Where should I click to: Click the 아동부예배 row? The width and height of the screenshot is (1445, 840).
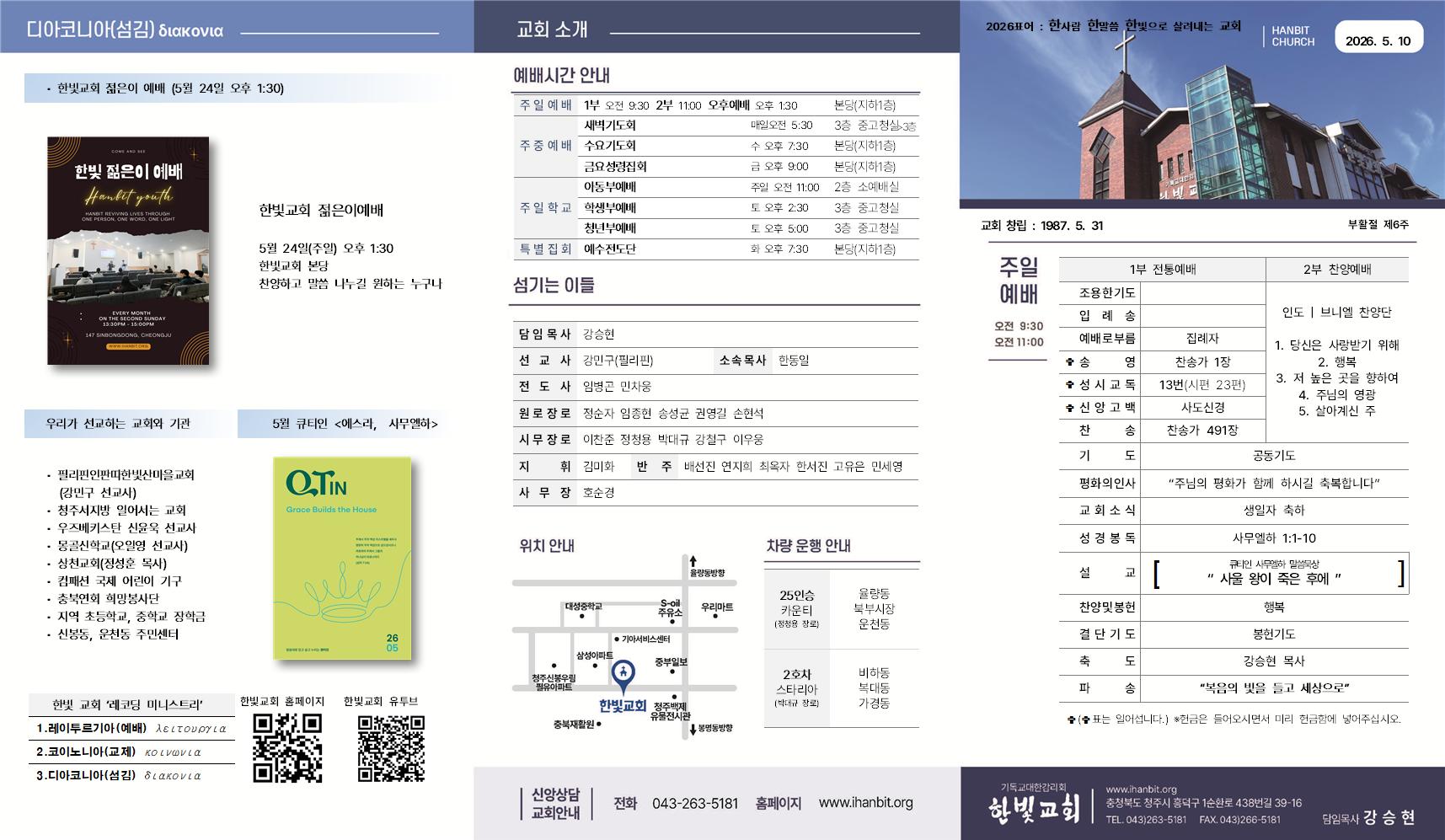point(749,187)
